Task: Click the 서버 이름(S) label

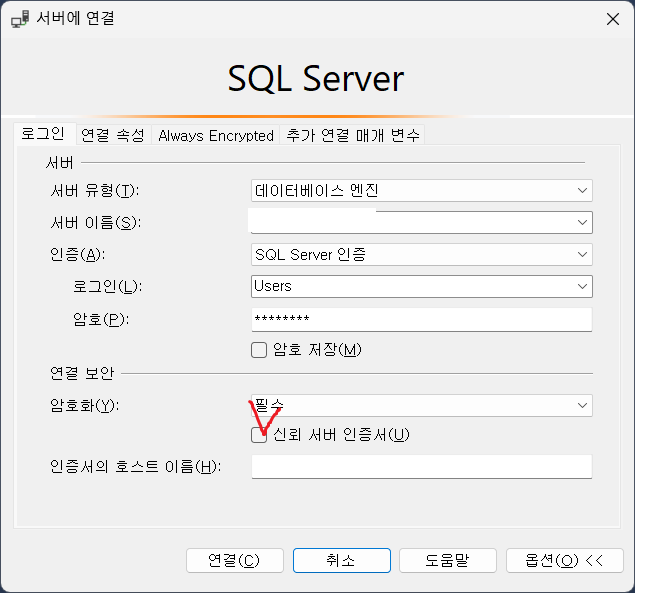Action: tap(96, 223)
